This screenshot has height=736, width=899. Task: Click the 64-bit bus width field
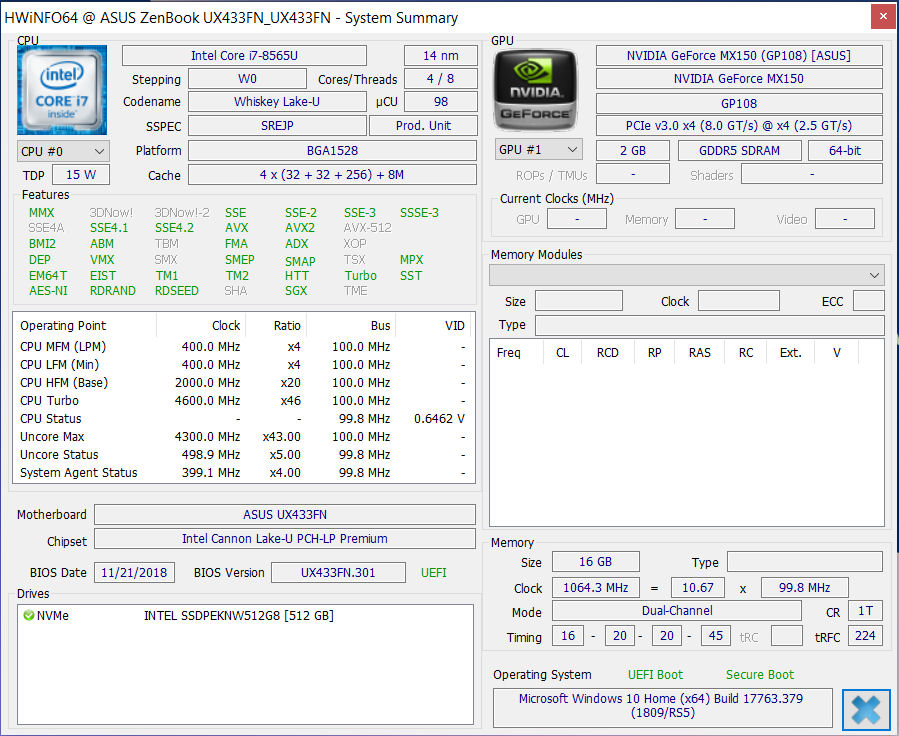[845, 150]
